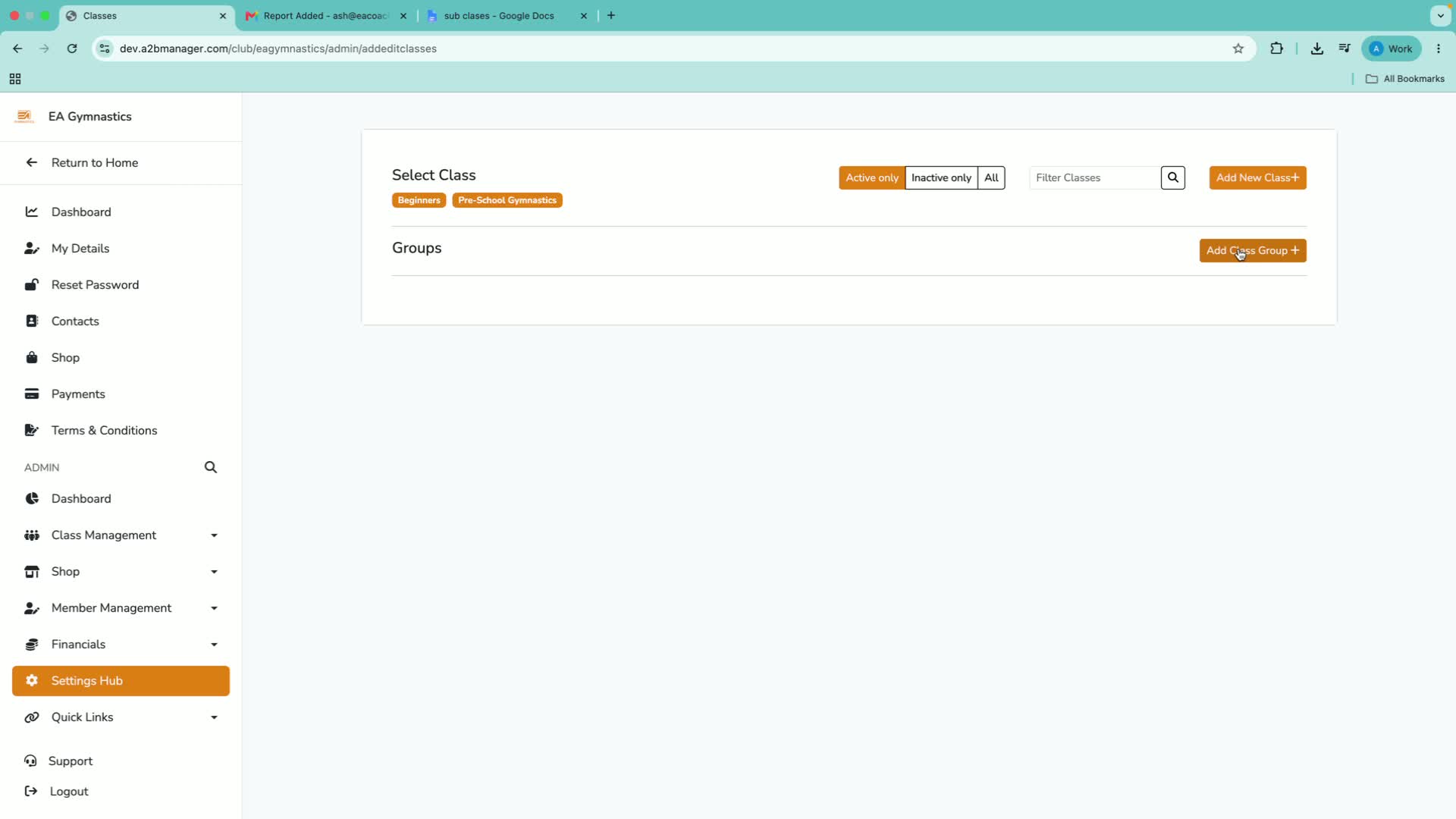
Task: Click the Settings Hub gear icon
Action: (32, 680)
